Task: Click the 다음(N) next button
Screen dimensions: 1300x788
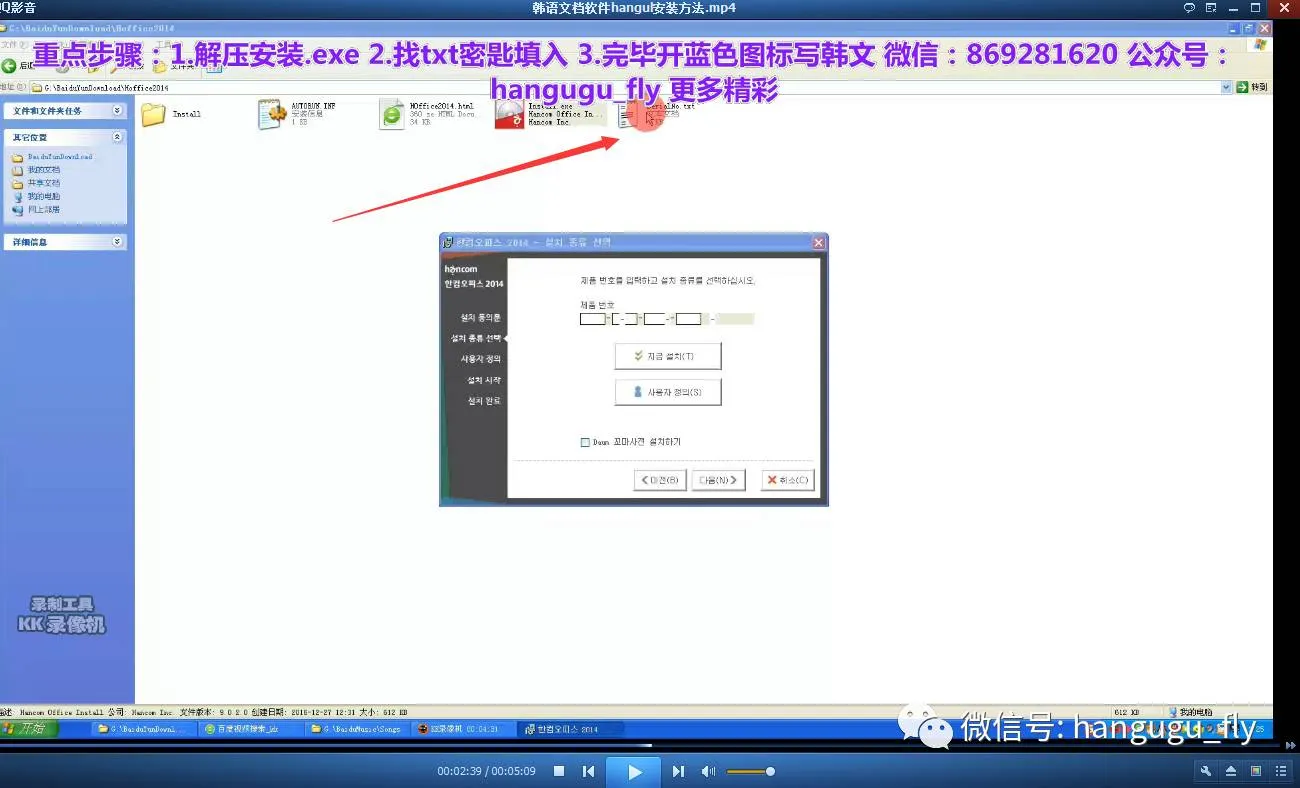Action: click(x=721, y=480)
